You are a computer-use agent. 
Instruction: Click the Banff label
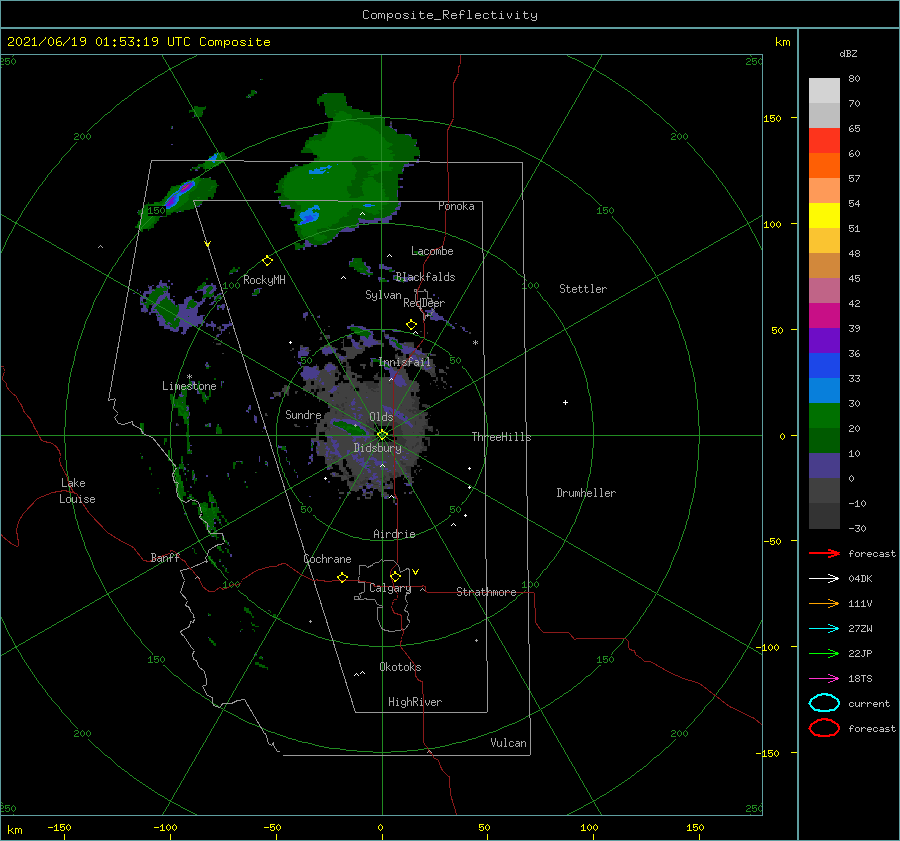[x=165, y=558]
